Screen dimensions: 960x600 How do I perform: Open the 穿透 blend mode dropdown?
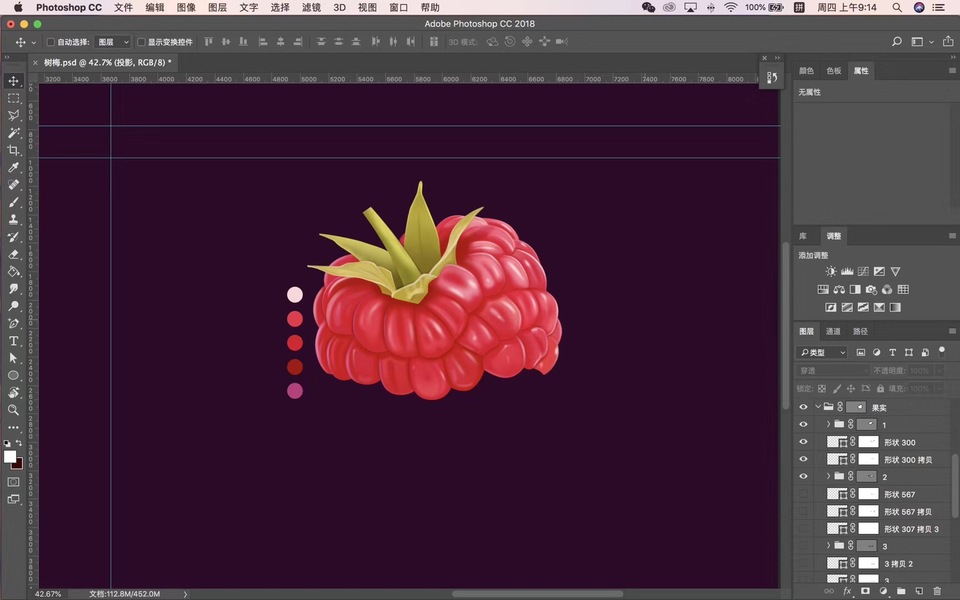(x=833, y=370)
